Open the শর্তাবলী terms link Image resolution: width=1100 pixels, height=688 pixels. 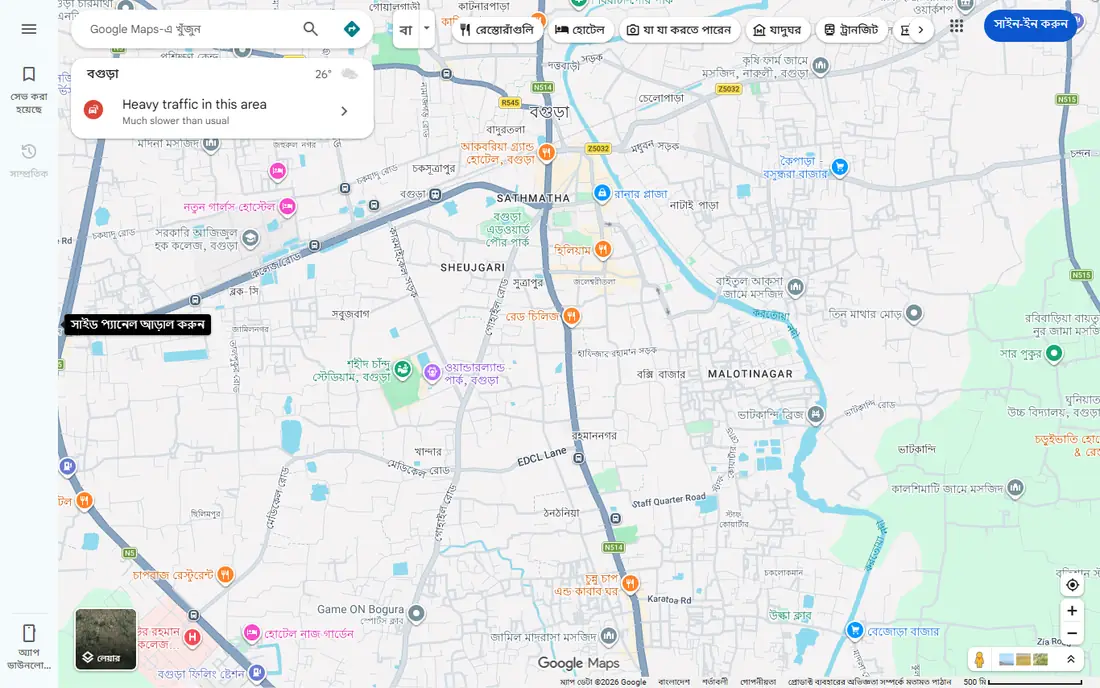[x=715, y=682]
